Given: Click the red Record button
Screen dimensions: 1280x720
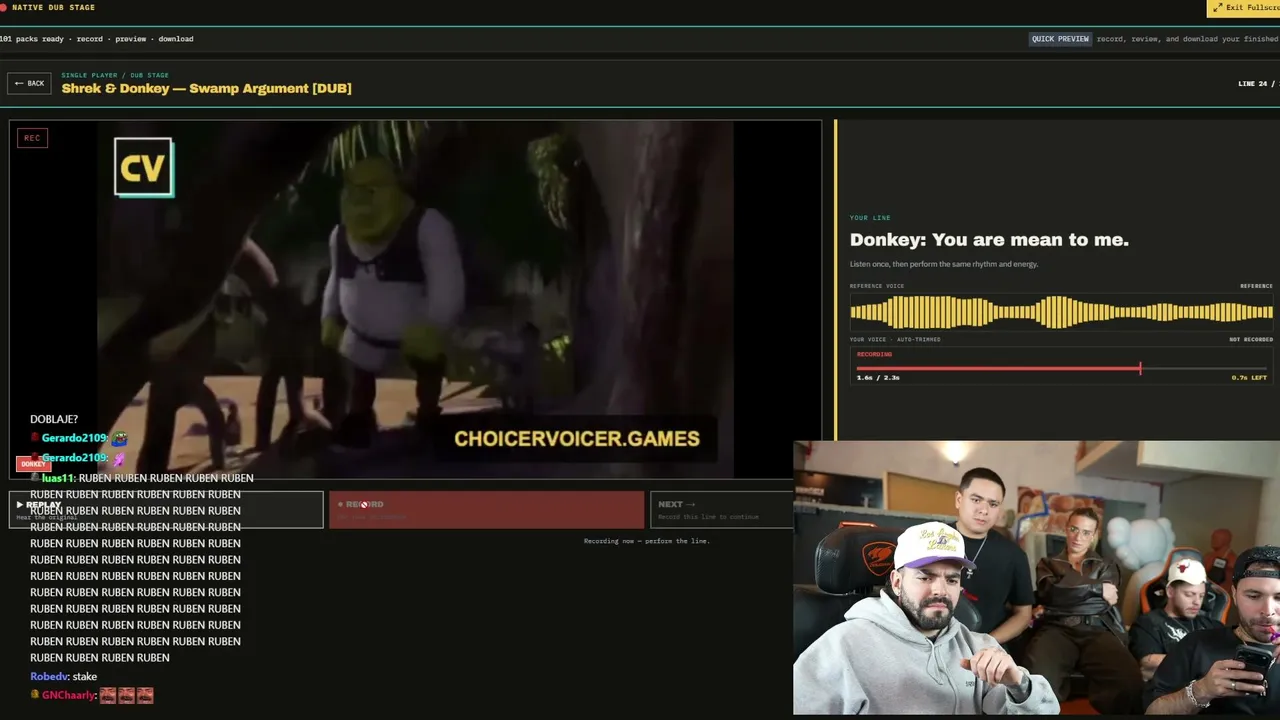Looking at the screenshot, I should pos(487,509).
